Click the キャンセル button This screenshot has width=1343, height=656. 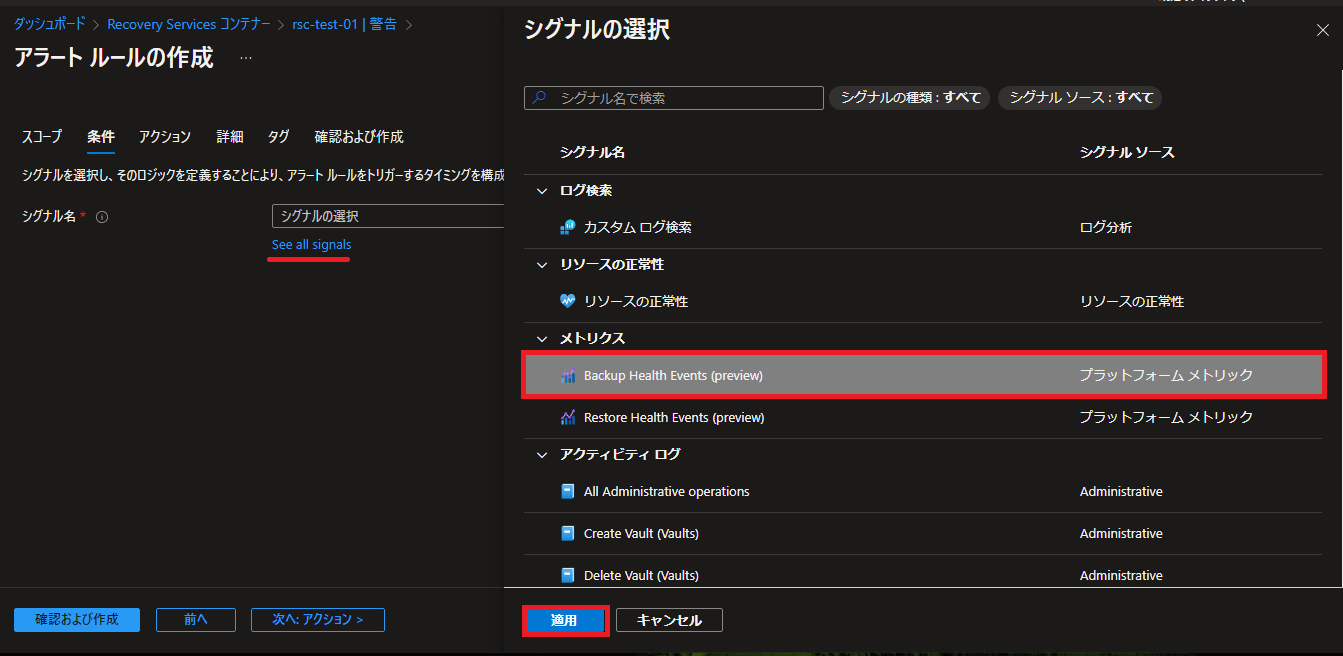point(669,620)
